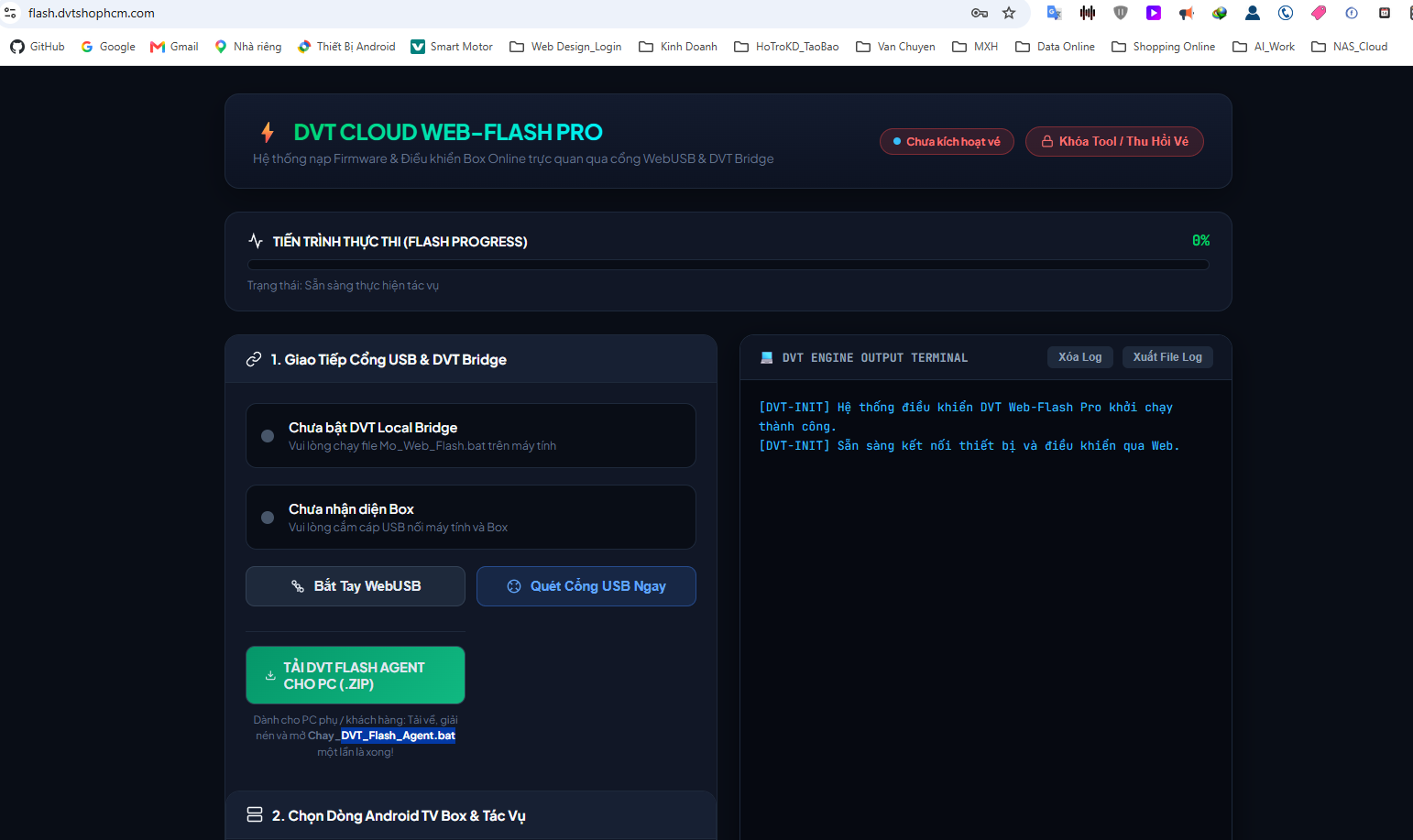Click the Chưa kích hoạt vé status badge

tap(947, 142)
